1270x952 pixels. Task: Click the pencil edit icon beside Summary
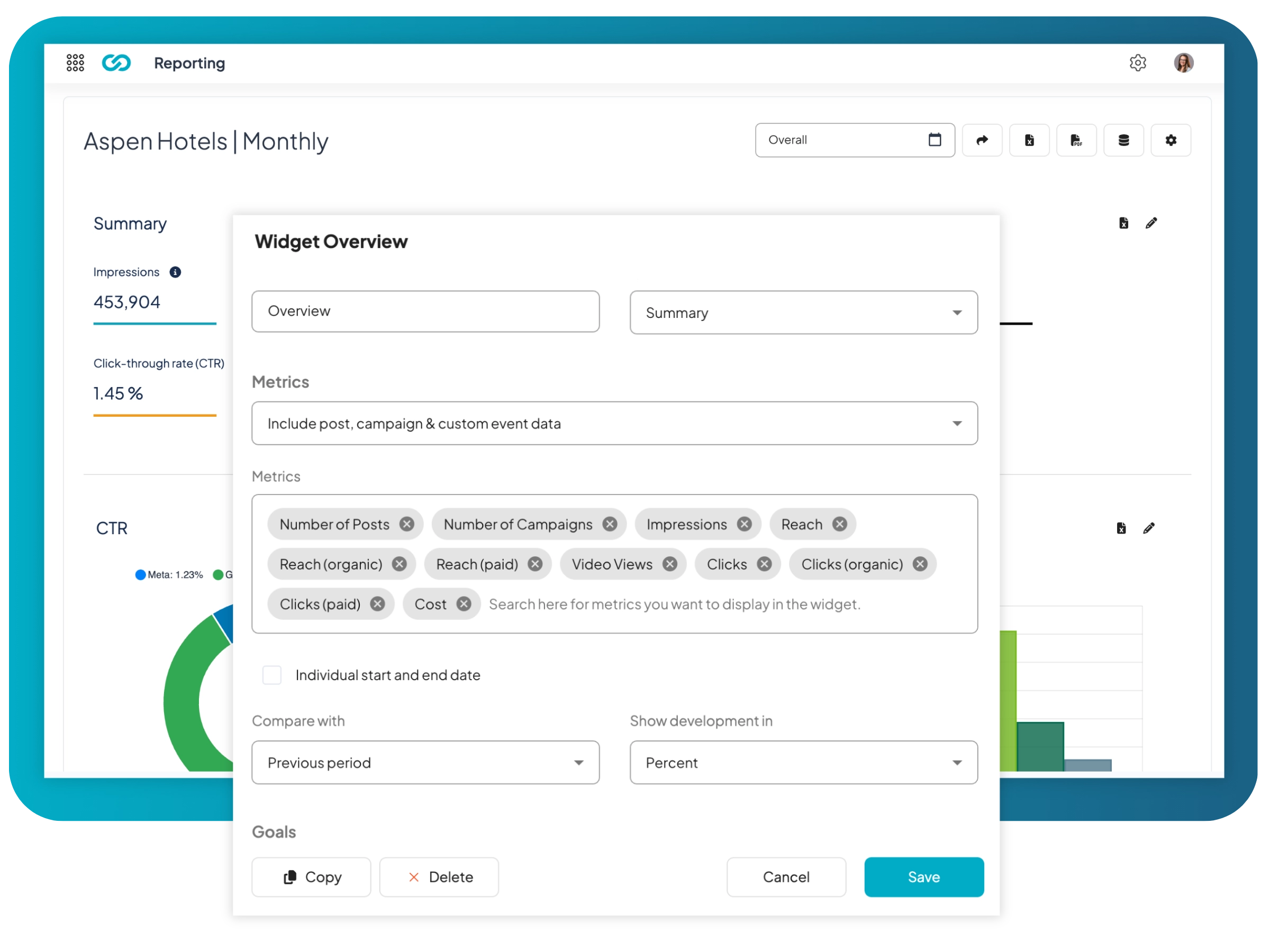[1150, 223]
